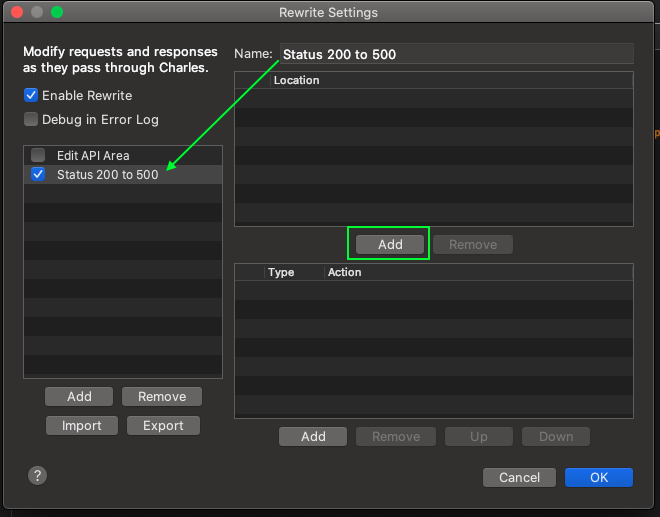
Task: Add a new location to the rule
Action: 390,245
